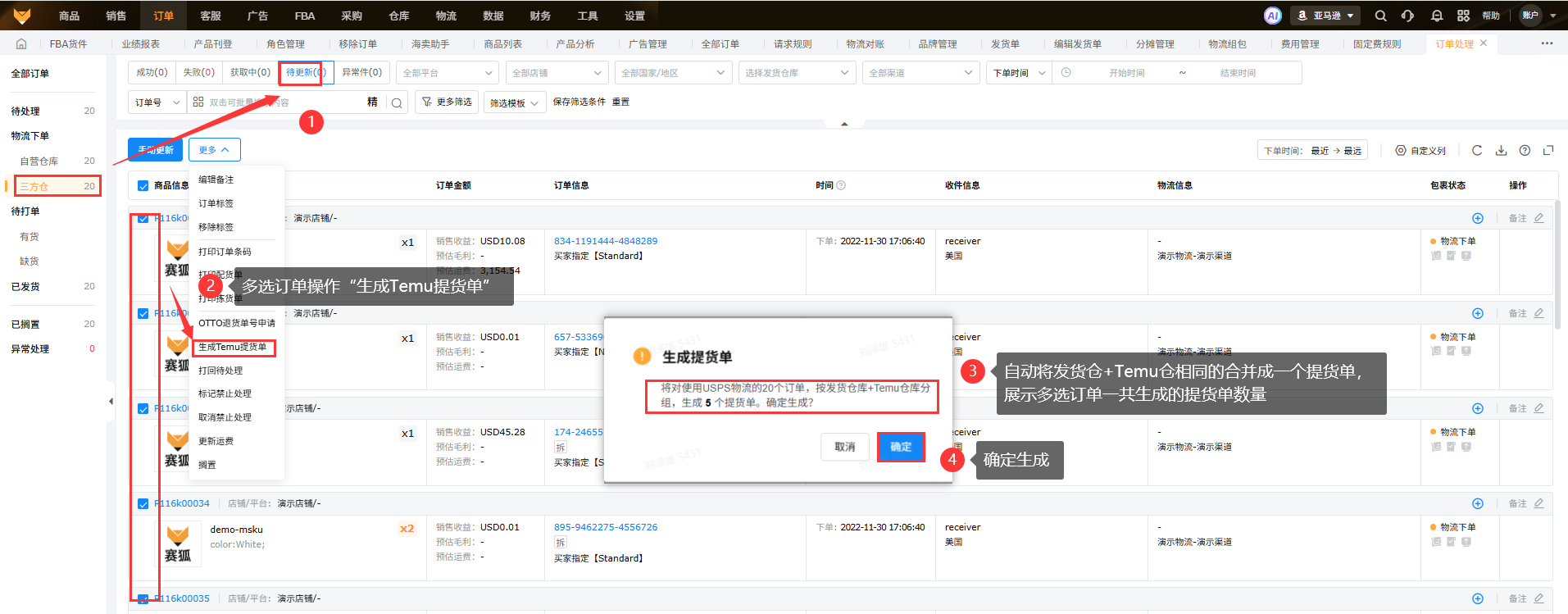Viewport: 1568px width, 614px height.
Task: Confirm with the blue 确定 button
Action: coord(901,447)
